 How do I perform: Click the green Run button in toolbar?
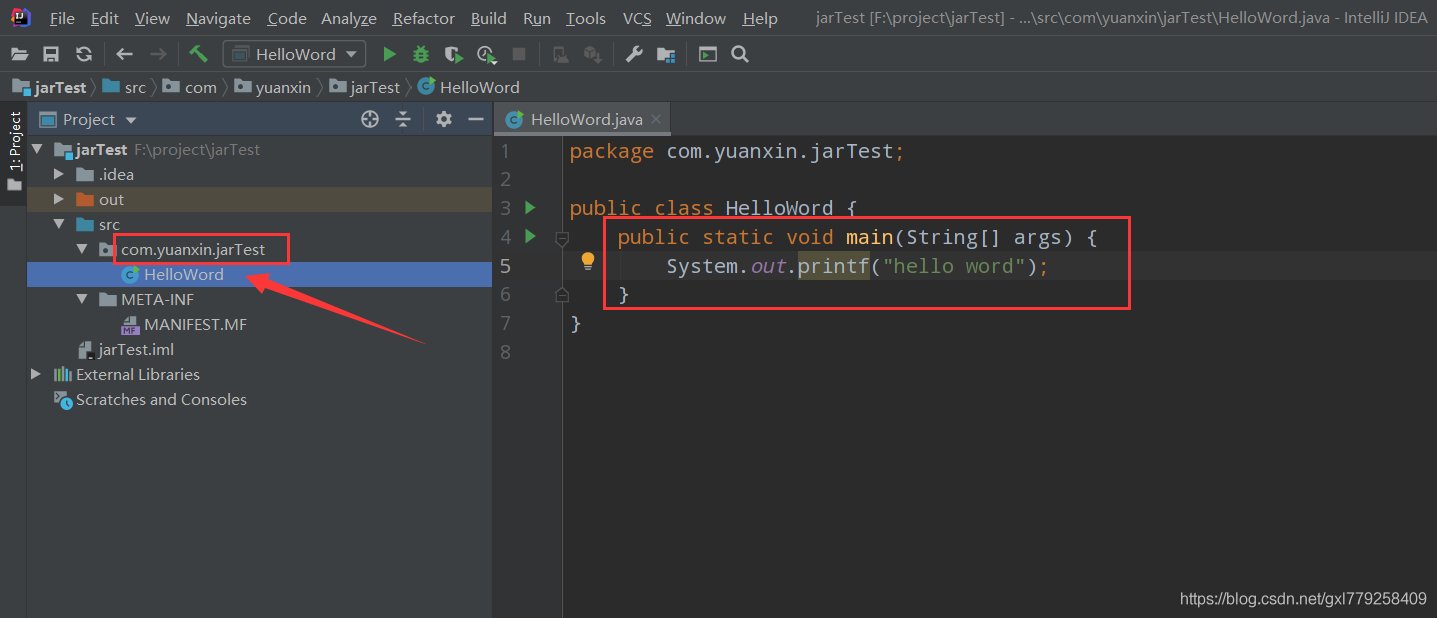[x=390, y=54]
